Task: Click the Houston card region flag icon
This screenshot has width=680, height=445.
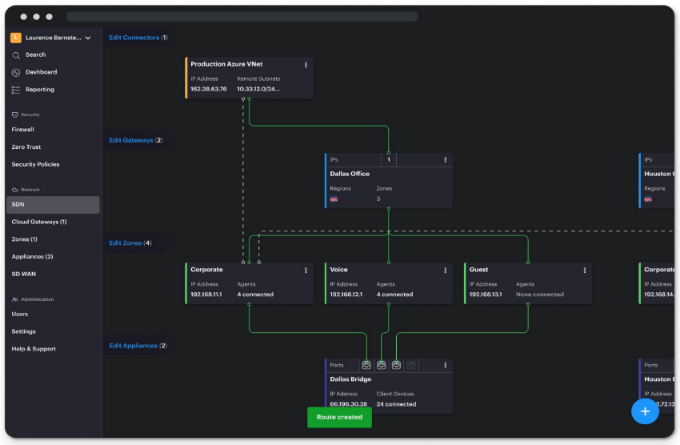Action: click(x=648, y=200)
